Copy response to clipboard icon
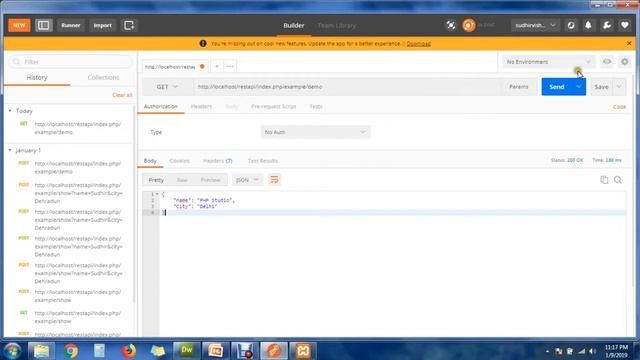The height and width of the screenshot is (360, 640). click(604, 180)
